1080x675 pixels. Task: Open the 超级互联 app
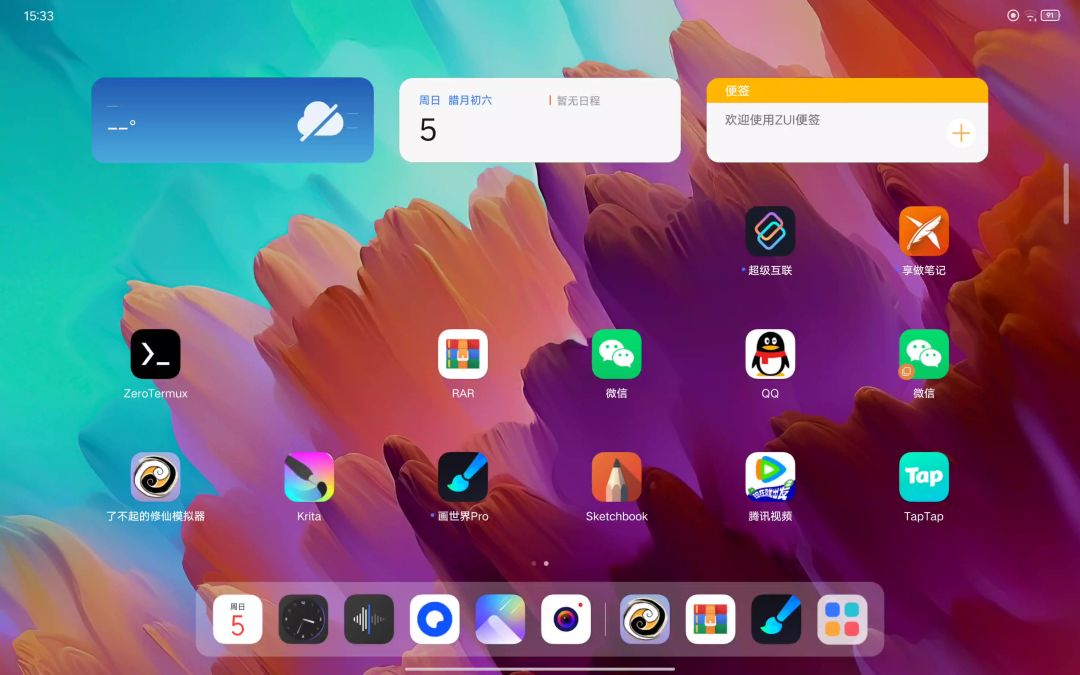pos(770,232)
